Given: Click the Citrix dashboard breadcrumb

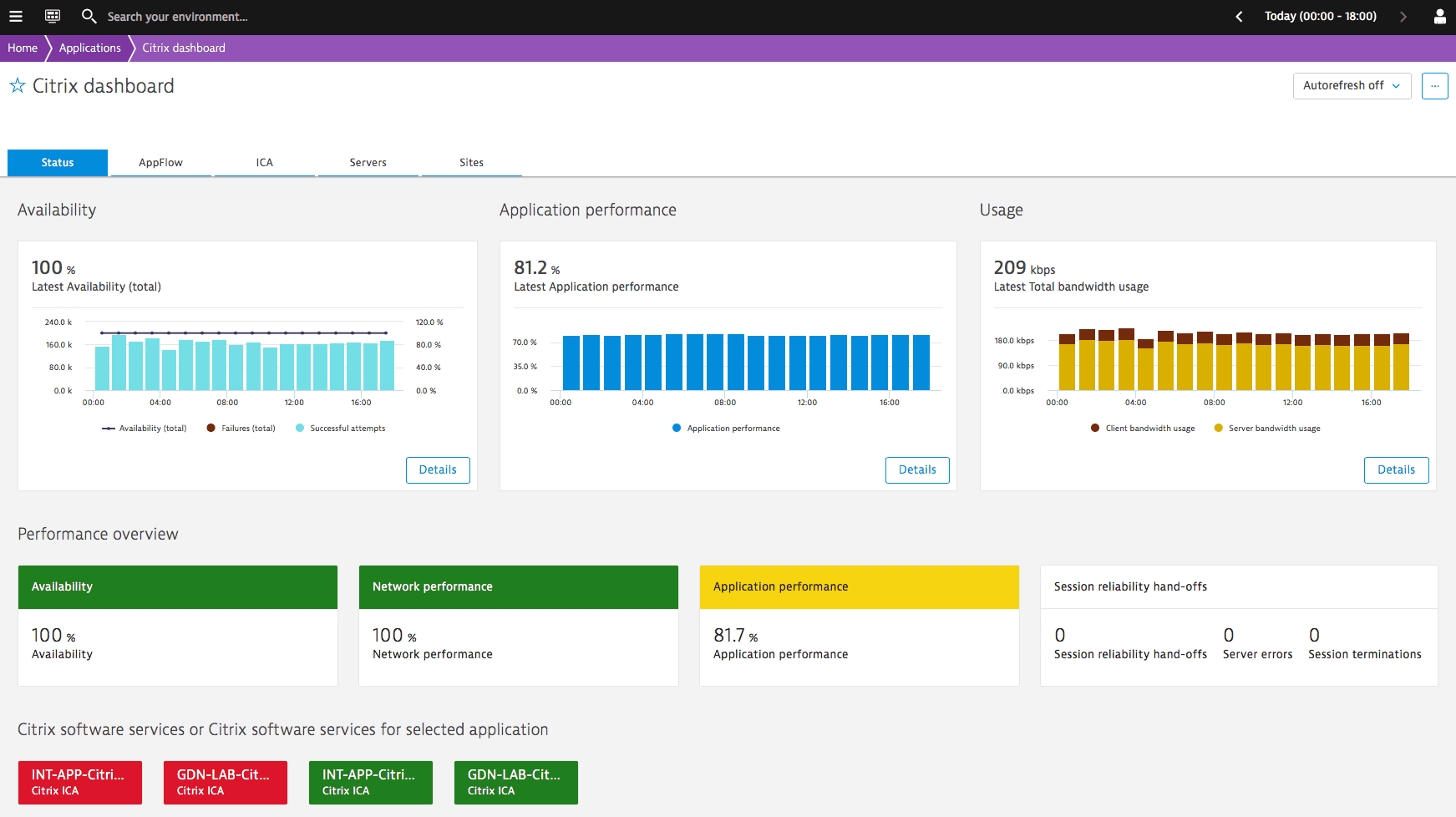Looking at the screenshot, I should (x=184, y=48).
